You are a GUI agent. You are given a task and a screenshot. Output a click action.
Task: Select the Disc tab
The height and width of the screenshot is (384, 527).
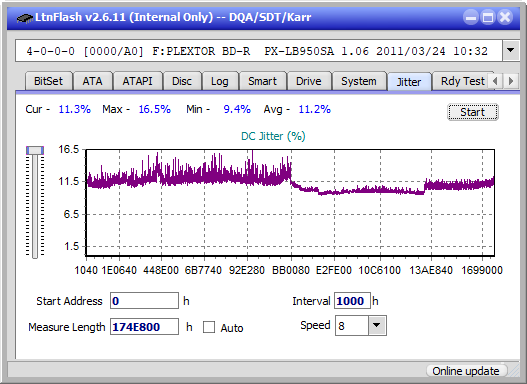182,81
